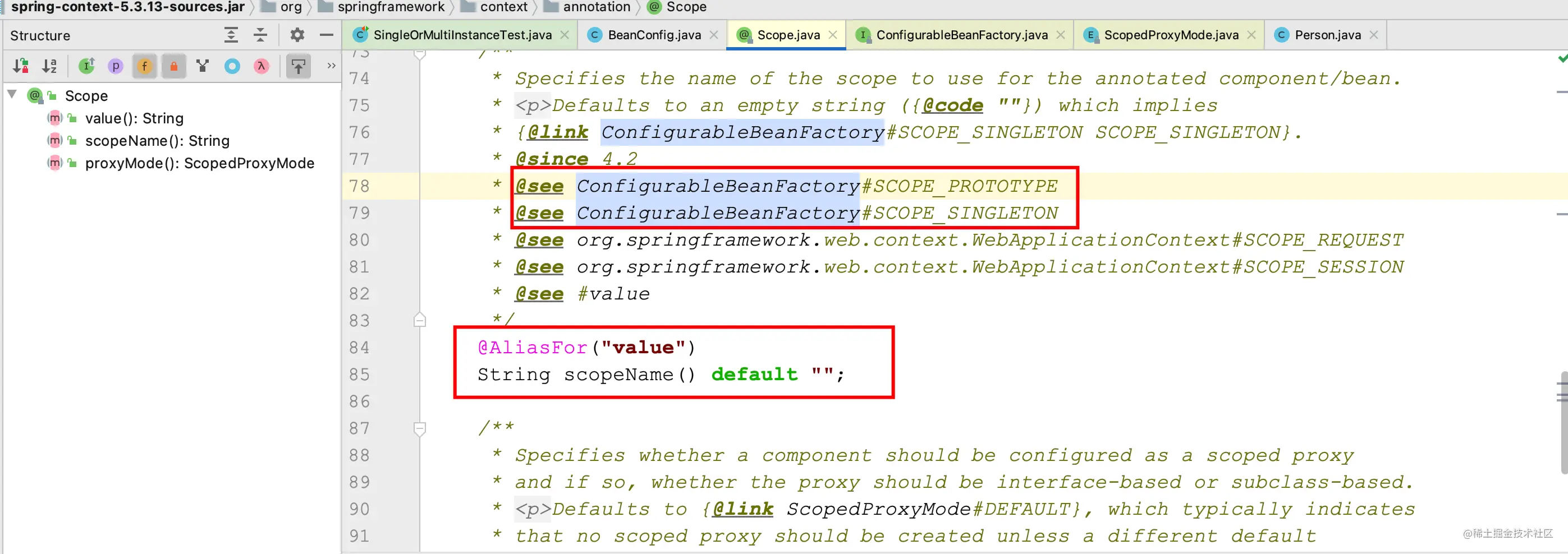Toggle the black fork-shaped hierarchy filter

pyautogui.click(x=203, y=66)
